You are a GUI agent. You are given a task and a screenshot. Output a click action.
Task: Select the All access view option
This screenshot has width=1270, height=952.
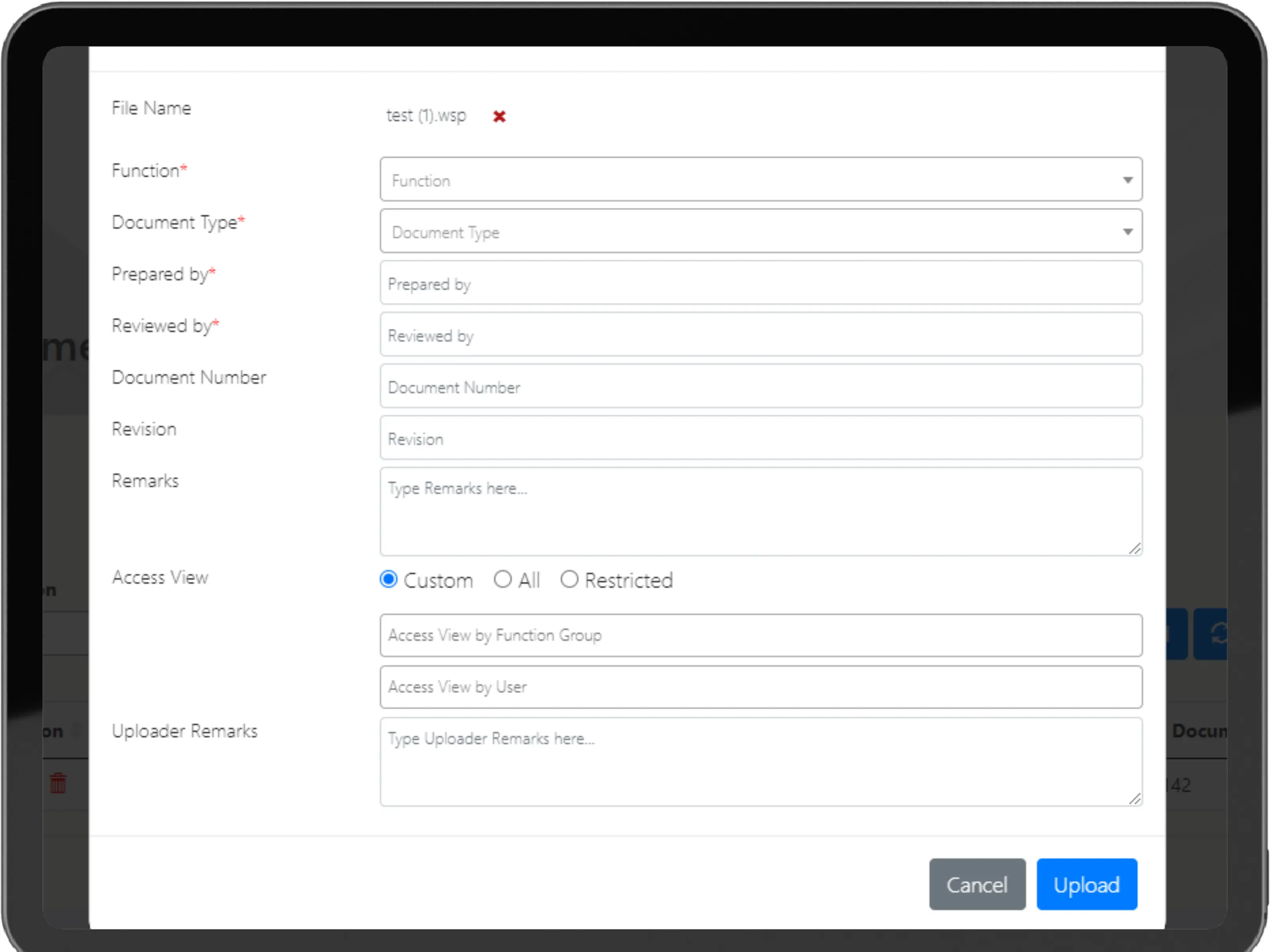[502, 580]
